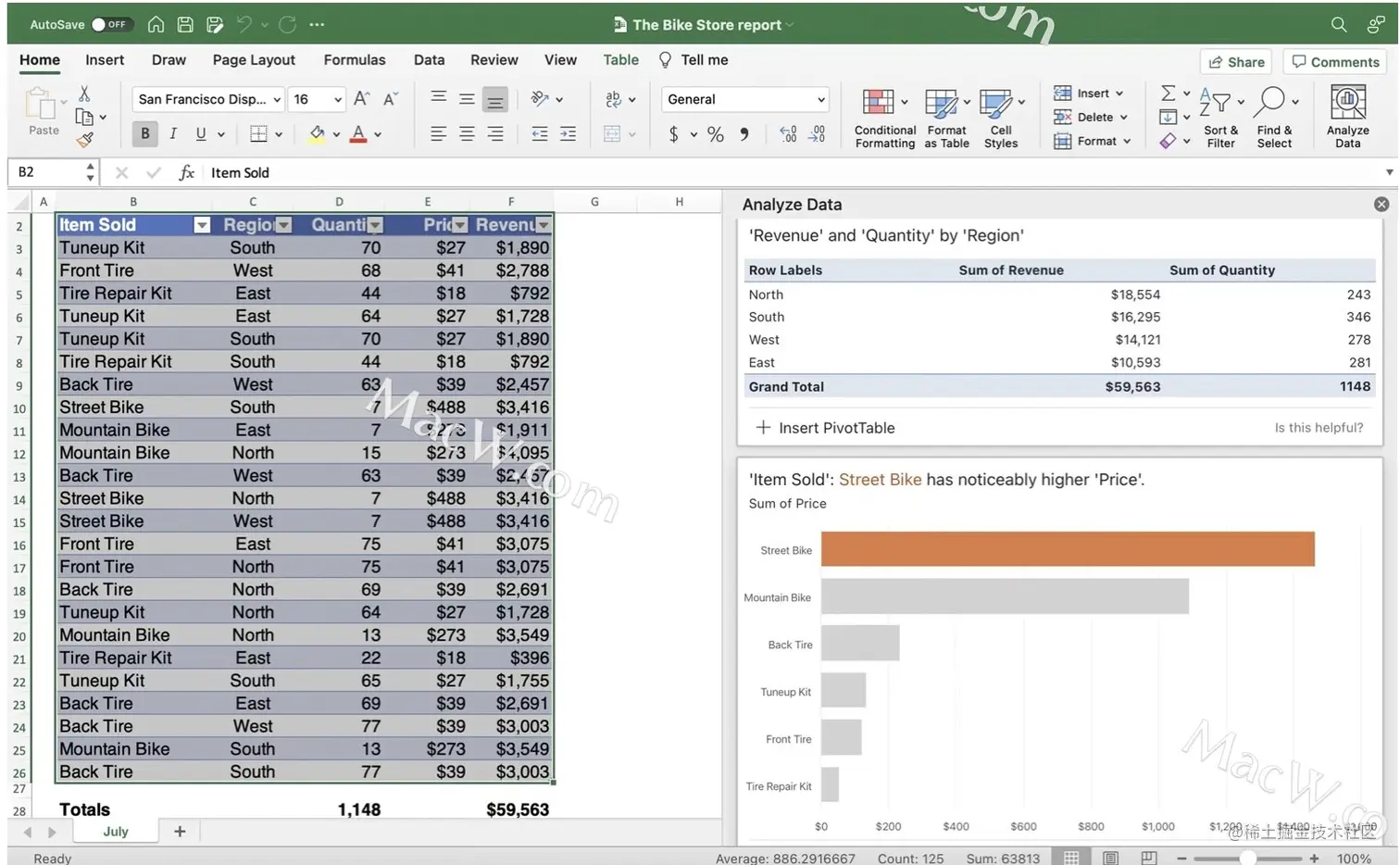Viewport: 1400px width, 865px height.
Task: Click the Analyze Data button
Action: pos(1347,117)
